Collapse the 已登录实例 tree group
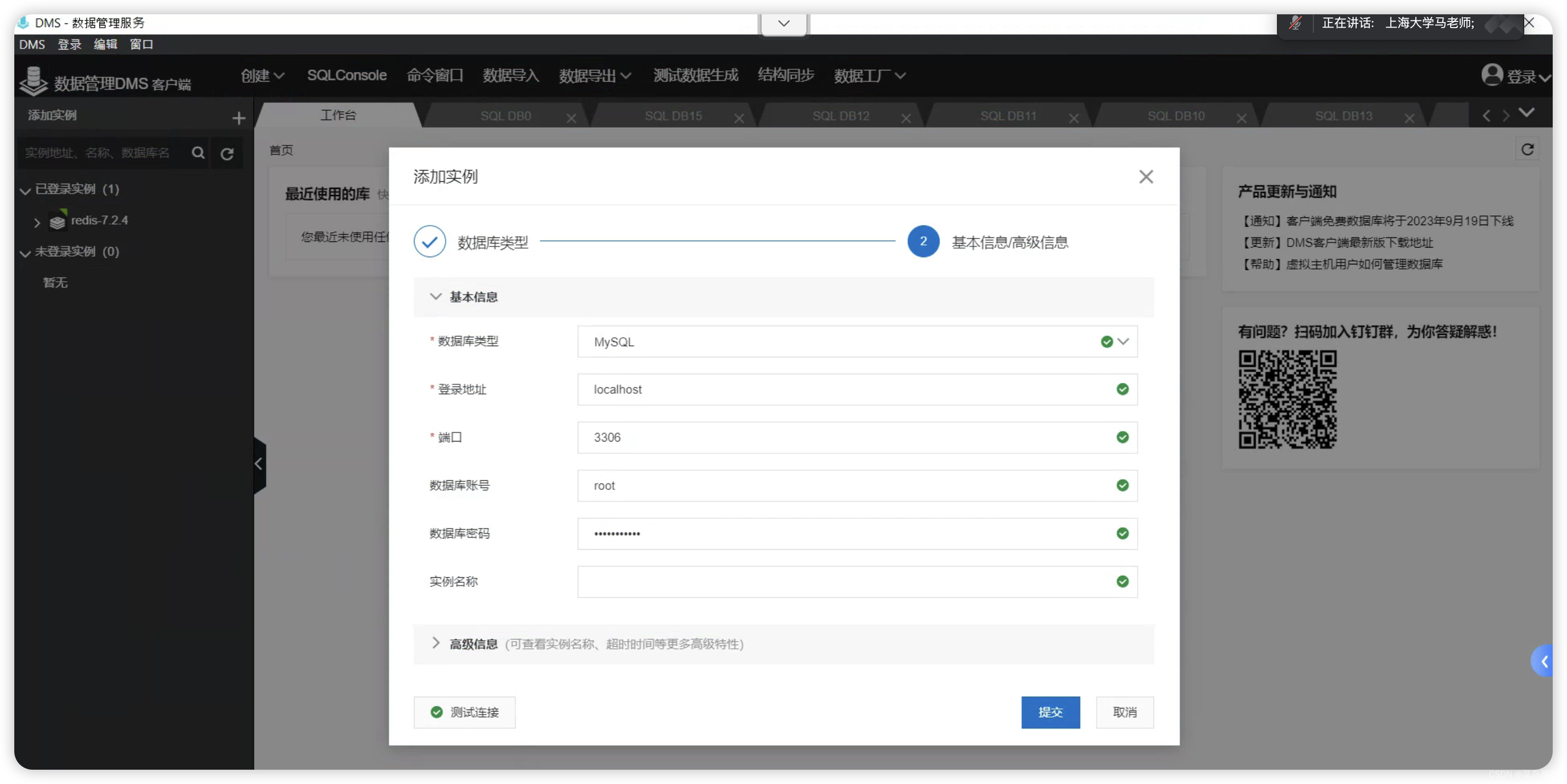This screenshot has width=1567, height=784. click(26, 190)
